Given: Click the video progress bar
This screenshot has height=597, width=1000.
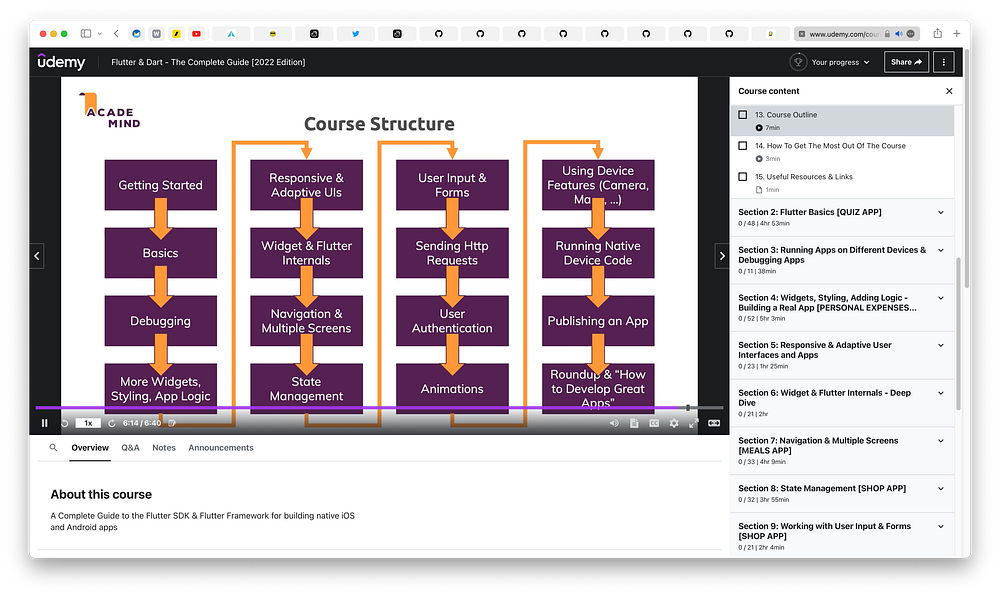Looking at the screenshot, I should (379, 407).
